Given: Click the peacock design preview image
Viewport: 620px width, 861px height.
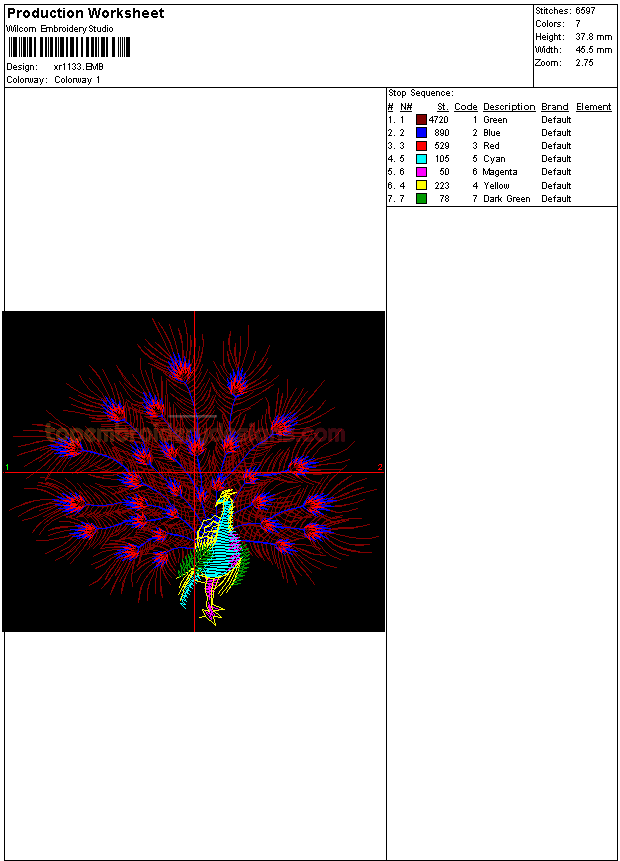Looking at the screenshot, I should click(x=194, y=471).
